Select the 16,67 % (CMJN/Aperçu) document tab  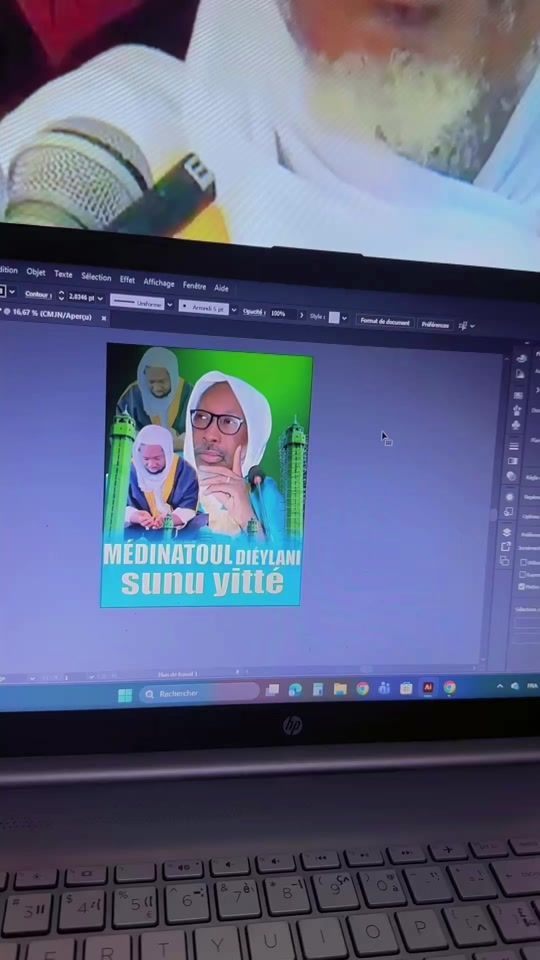click(48, 314)
